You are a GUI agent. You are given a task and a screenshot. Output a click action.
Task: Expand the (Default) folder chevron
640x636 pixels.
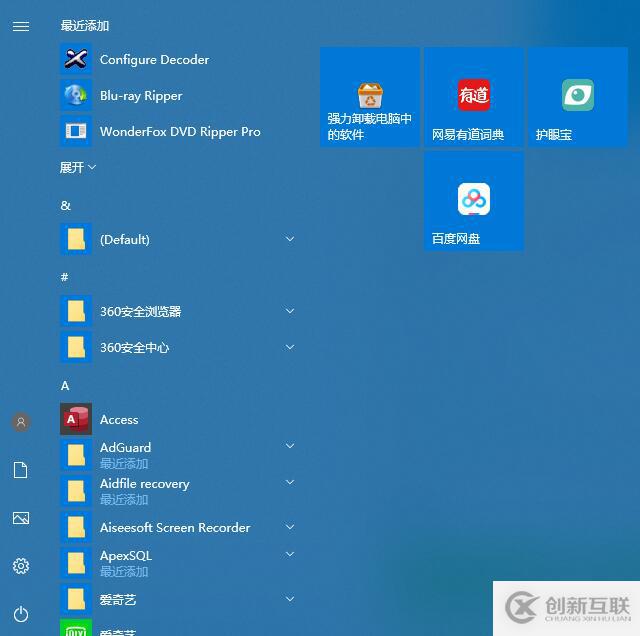(290, 239)
